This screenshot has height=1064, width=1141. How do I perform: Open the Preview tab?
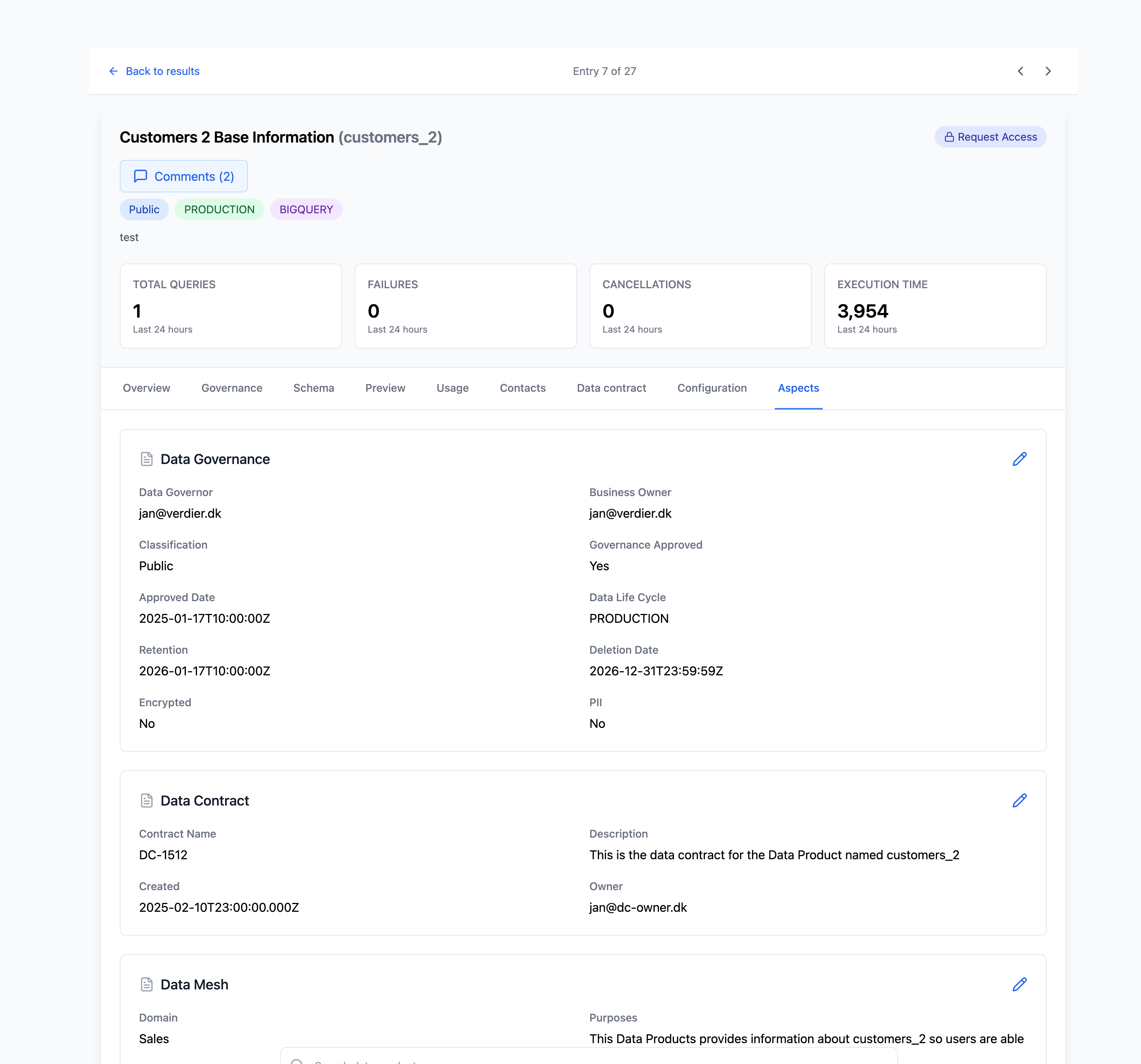[x=385, y=388]
